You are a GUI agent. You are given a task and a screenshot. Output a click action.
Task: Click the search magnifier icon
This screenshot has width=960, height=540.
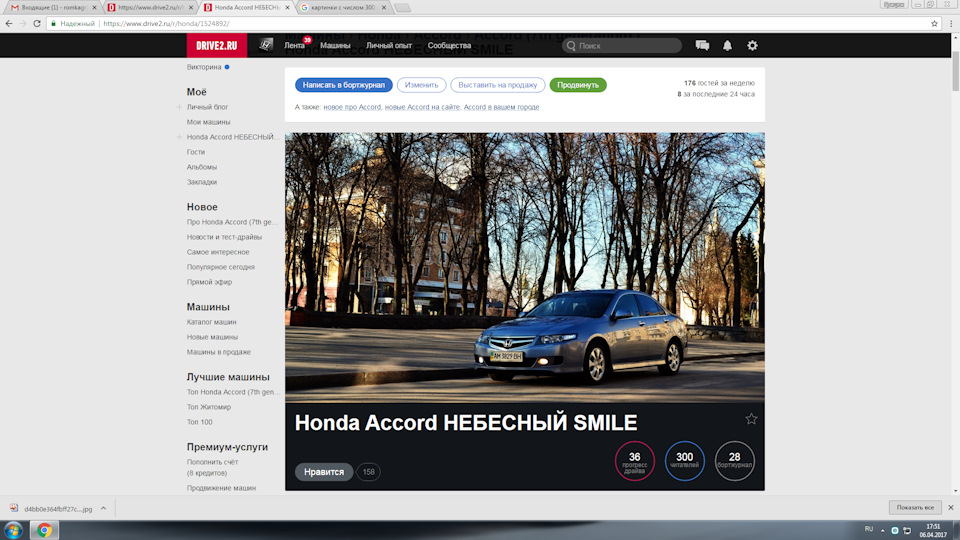pos(571,46)
